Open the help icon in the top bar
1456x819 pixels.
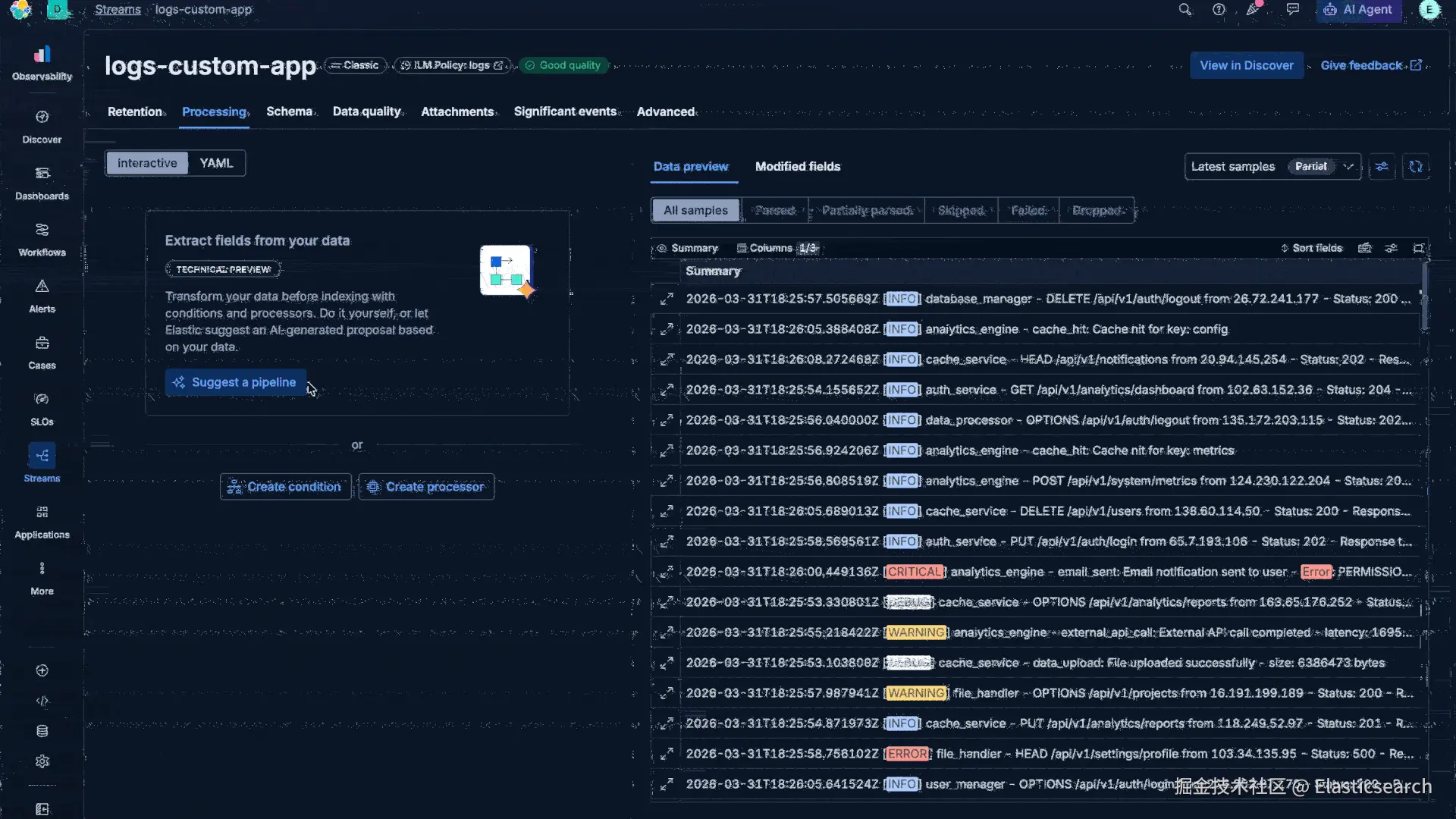tap(1219, 10)
